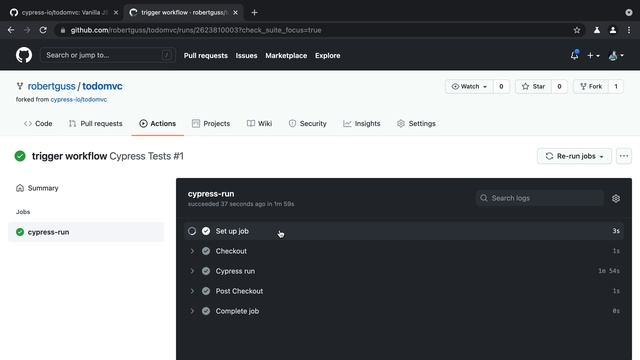Click the browser address bar URL

click(196, 30)
